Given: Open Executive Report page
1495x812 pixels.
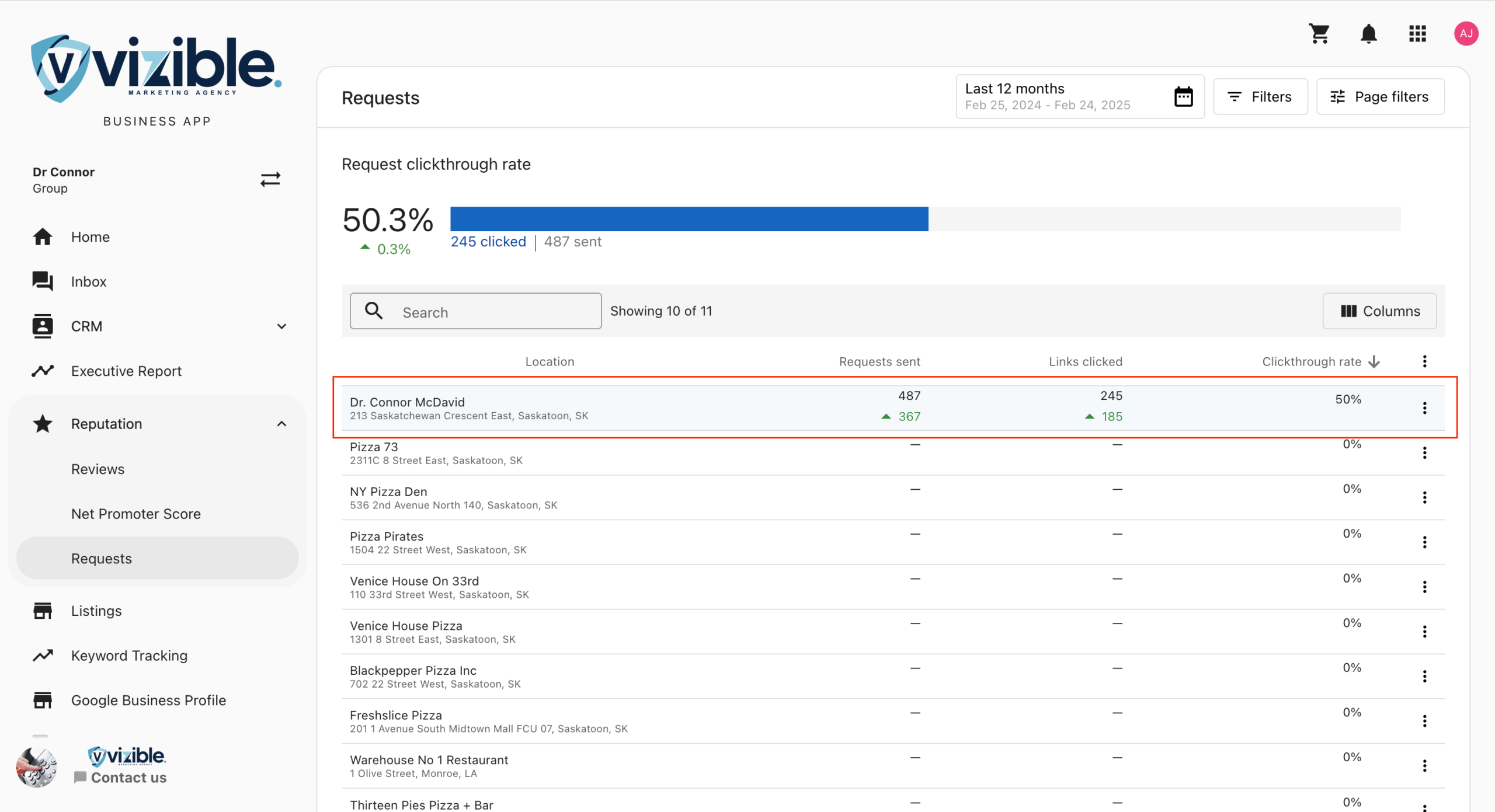Looking at the screenshot, I should click(x=126, y=371).
